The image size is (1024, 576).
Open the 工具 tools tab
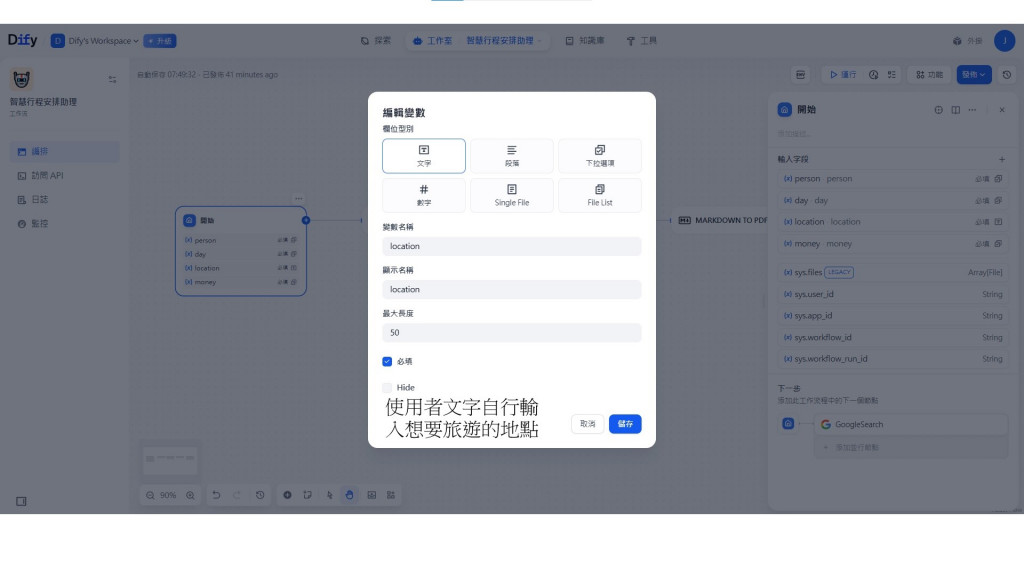641,40
